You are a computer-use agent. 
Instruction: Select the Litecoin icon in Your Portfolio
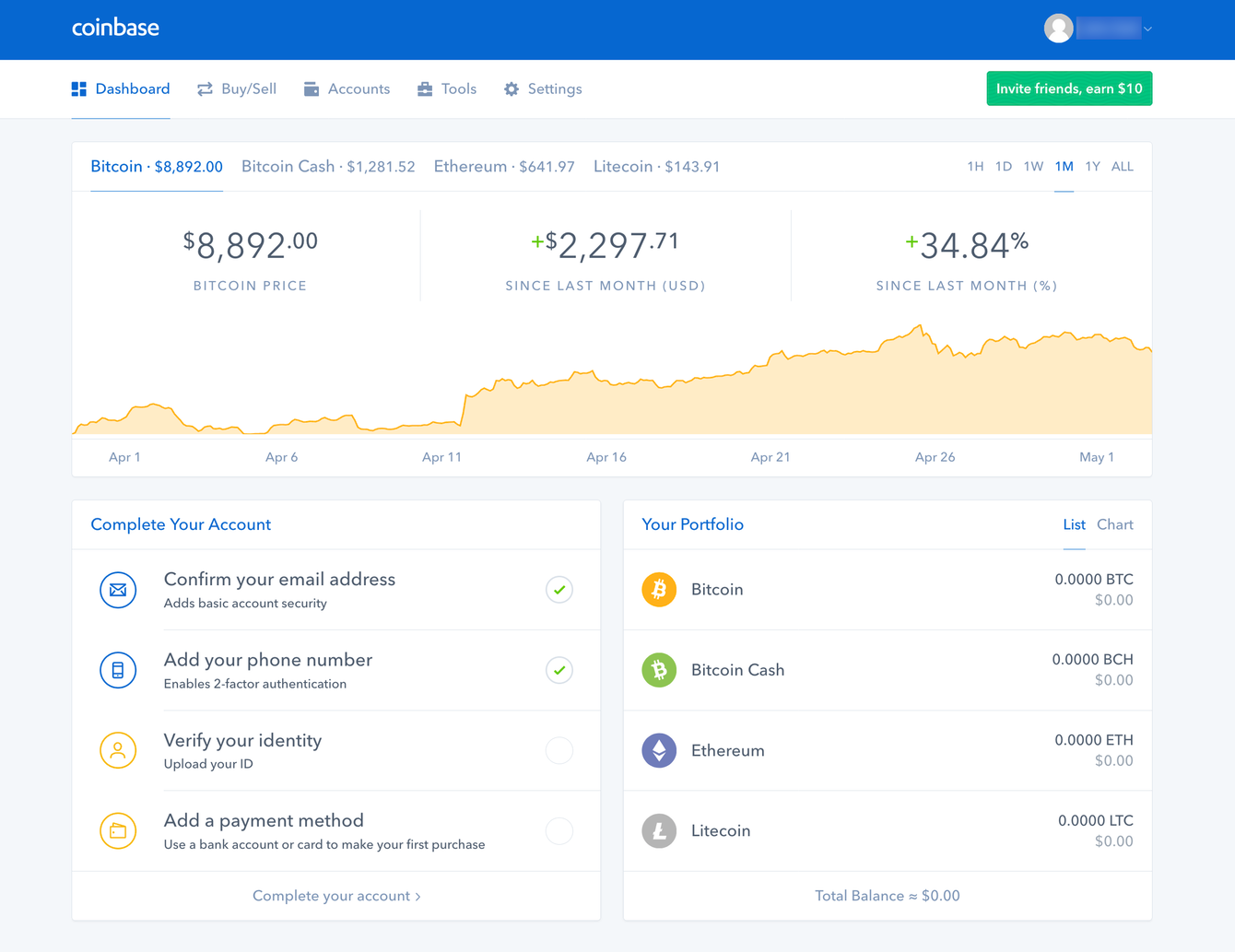coord(659,830)
